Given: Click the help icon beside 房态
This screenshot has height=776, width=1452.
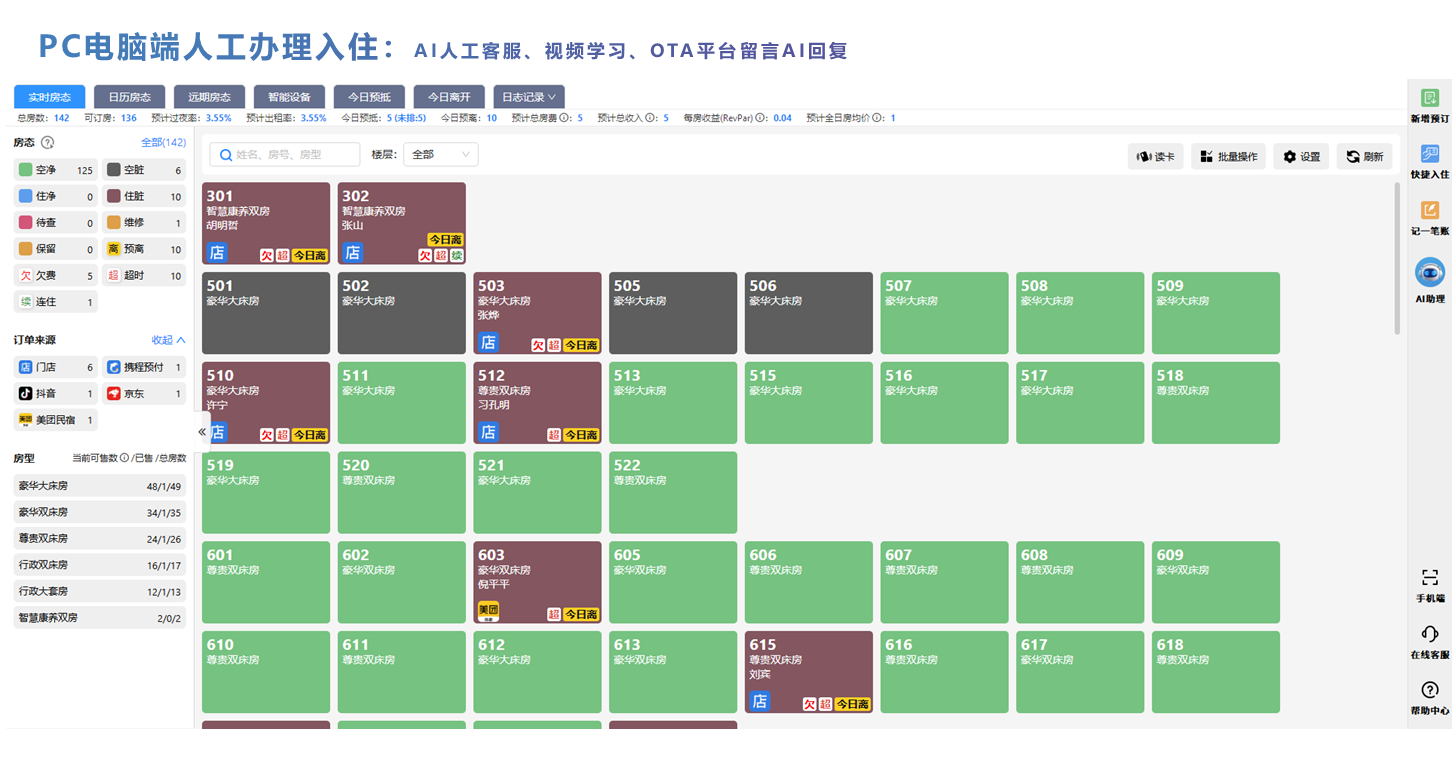Looking at the screenshot, I should (x=47, y=143).
